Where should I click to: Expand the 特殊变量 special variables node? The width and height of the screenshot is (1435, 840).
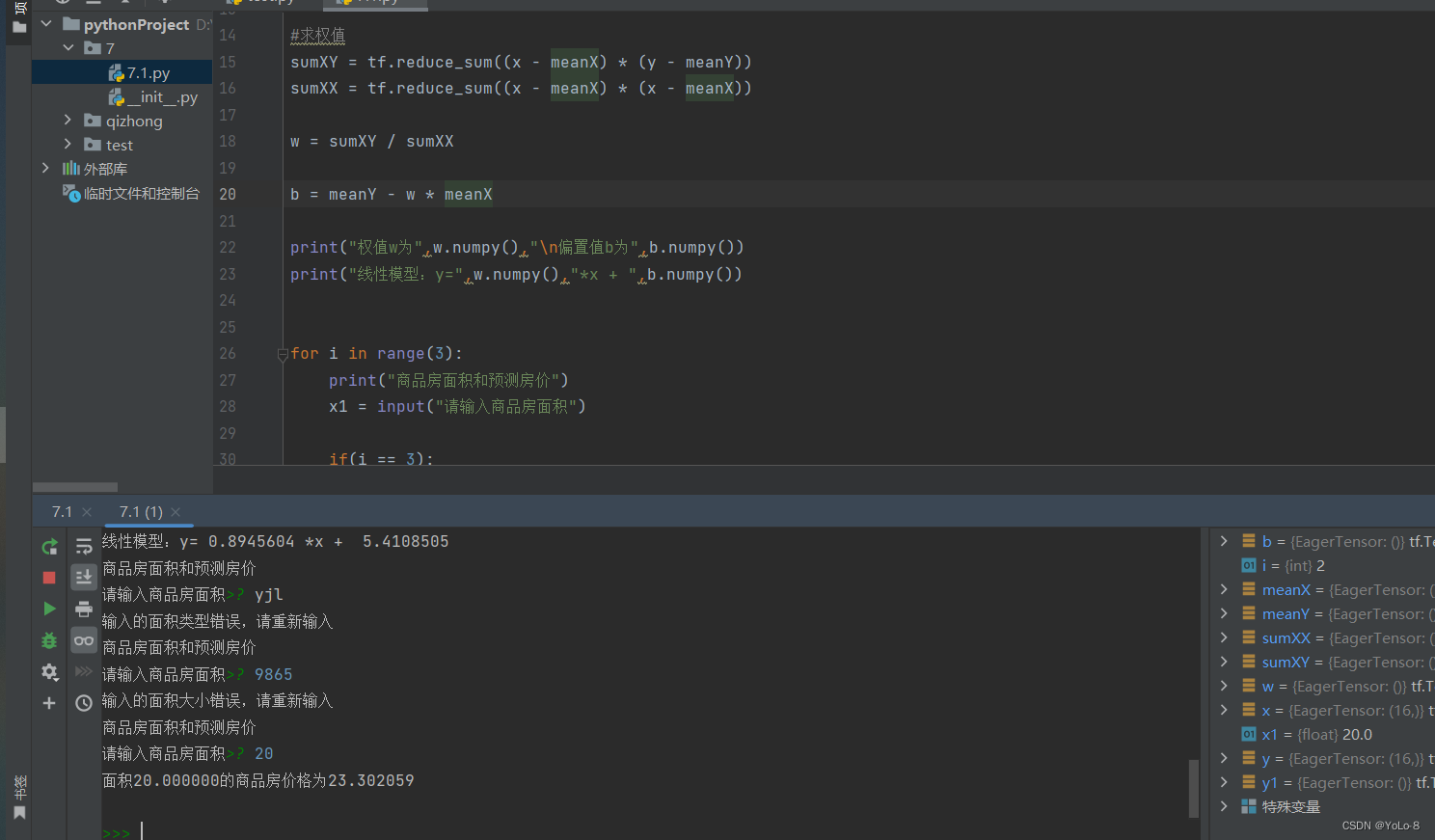pos(1224,806)
